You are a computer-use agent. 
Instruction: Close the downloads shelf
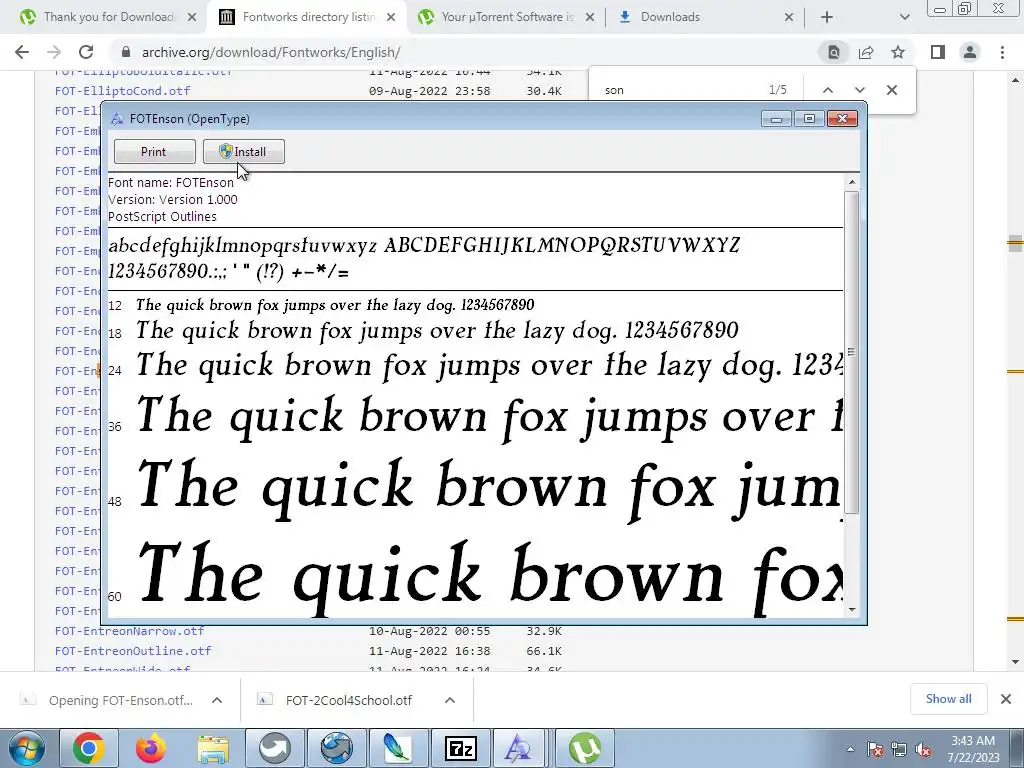[x=1006, y=699]
